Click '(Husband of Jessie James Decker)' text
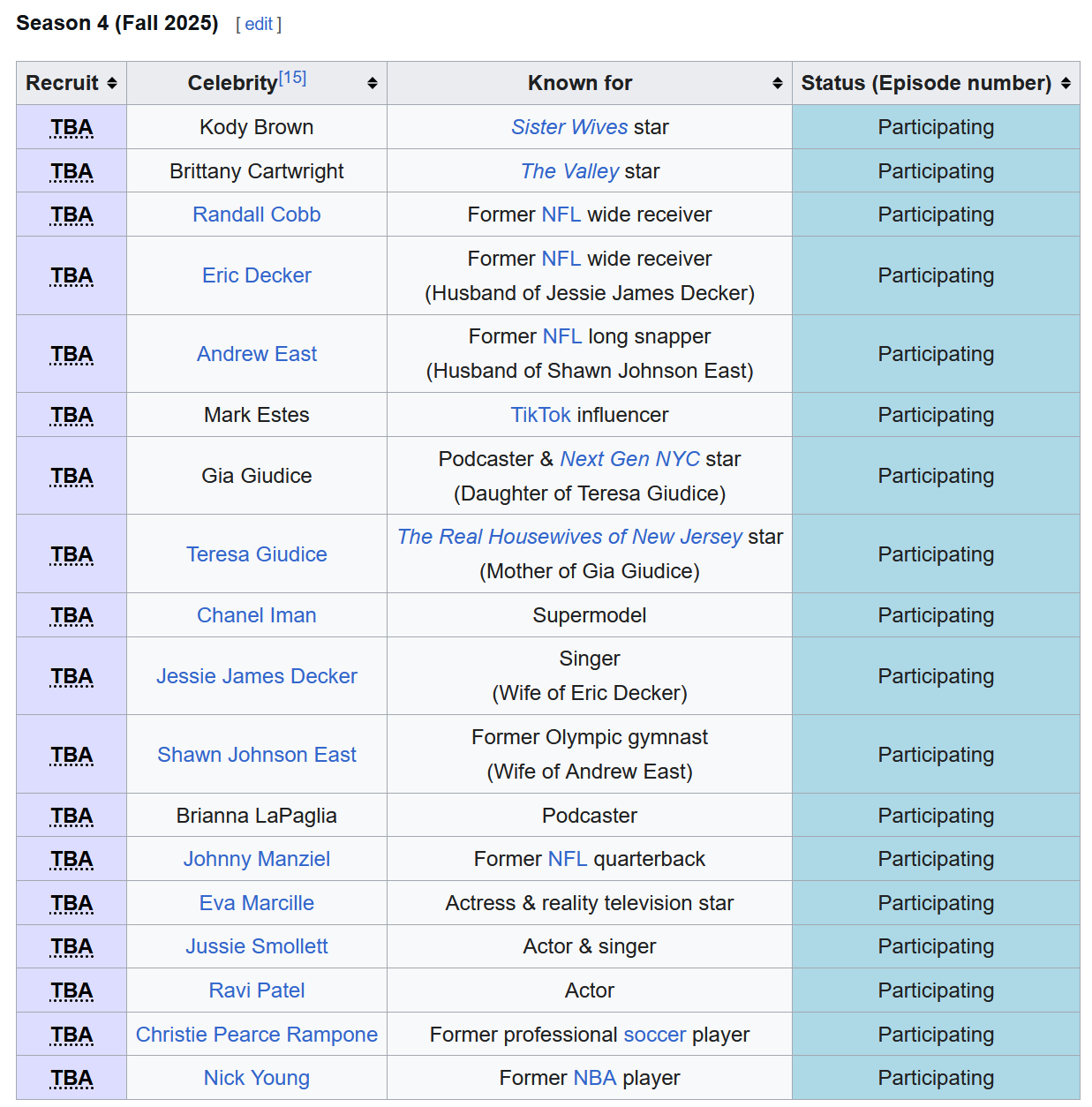The height and width of the screenshot is (1107, 1092). coord(590,293)
